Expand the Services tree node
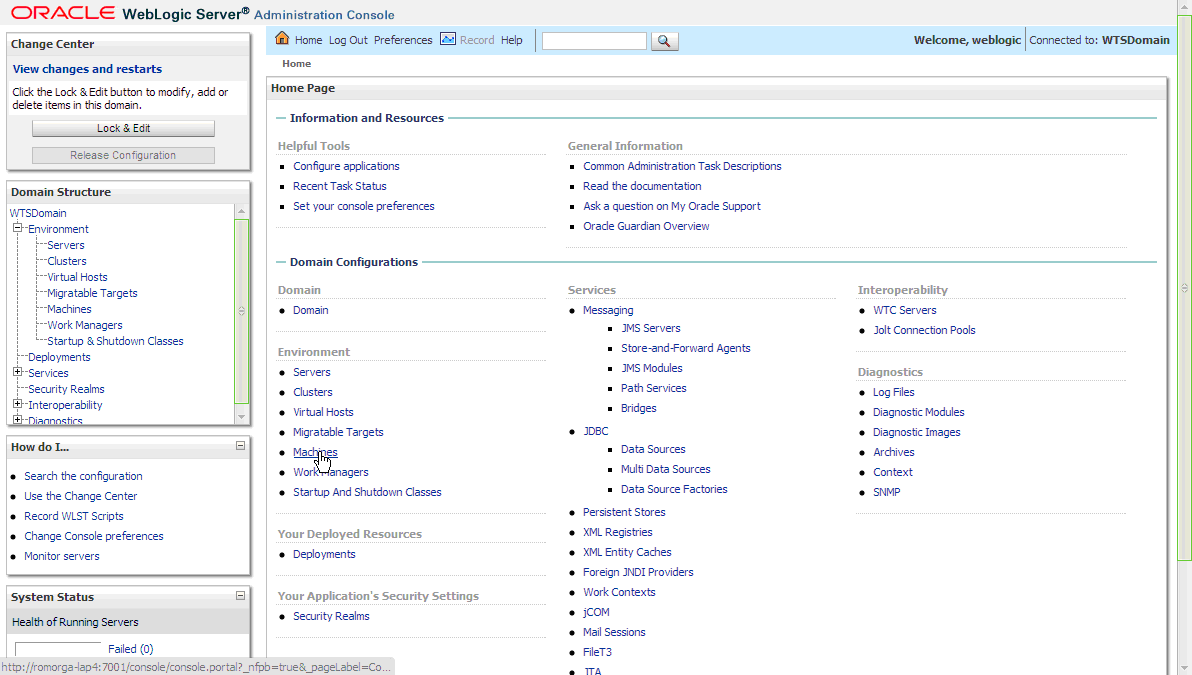 tap(16, 372)
